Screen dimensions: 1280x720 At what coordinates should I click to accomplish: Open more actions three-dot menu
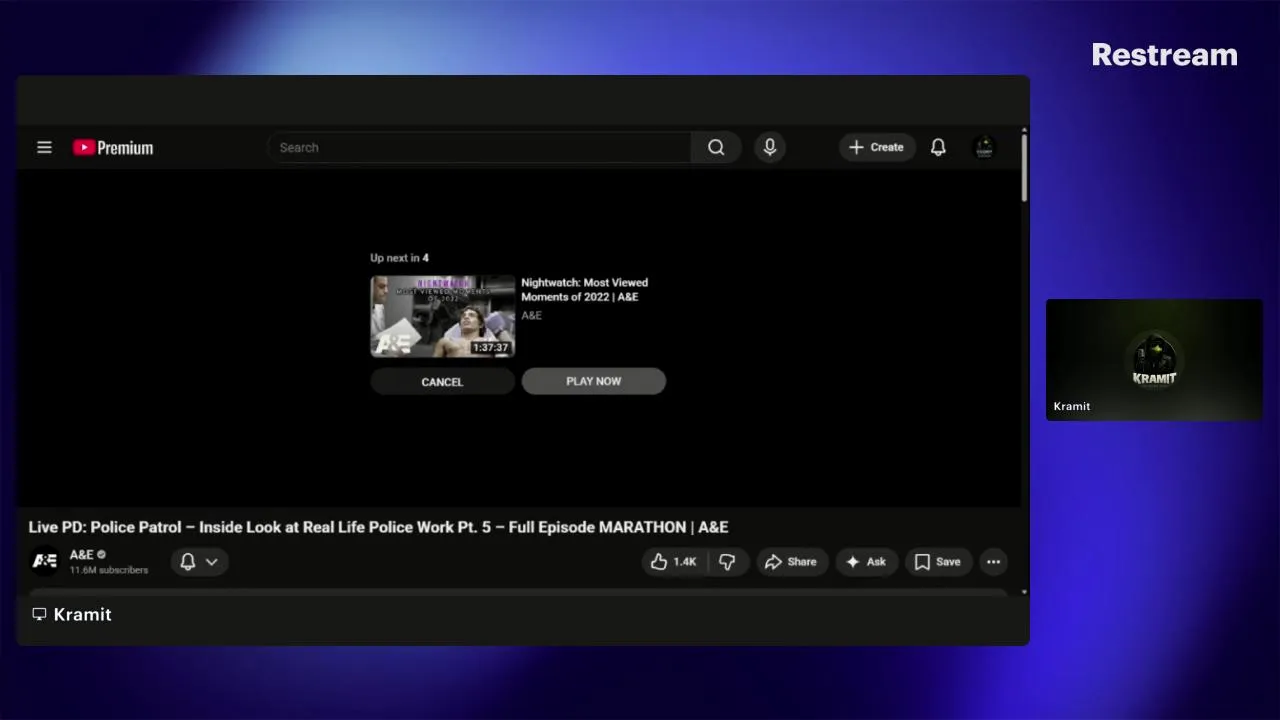click(993, 562)
